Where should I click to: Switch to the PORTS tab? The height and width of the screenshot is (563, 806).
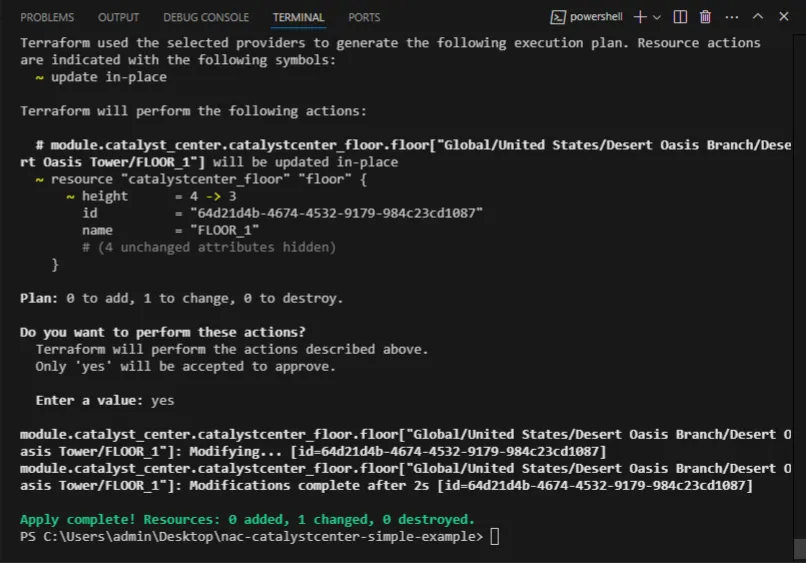[364, 18]
